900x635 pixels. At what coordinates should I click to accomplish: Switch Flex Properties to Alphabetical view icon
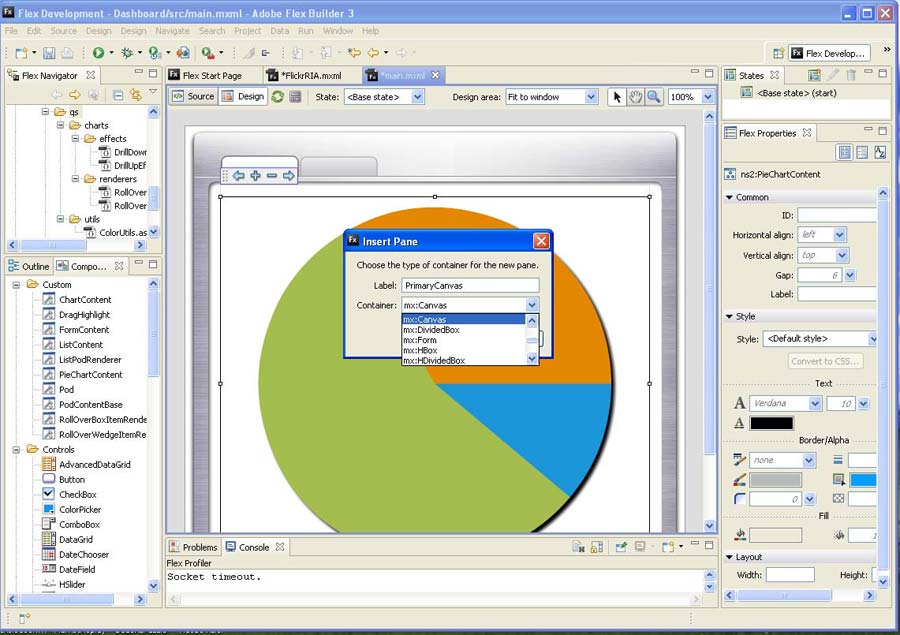click(x=880, y=152)
